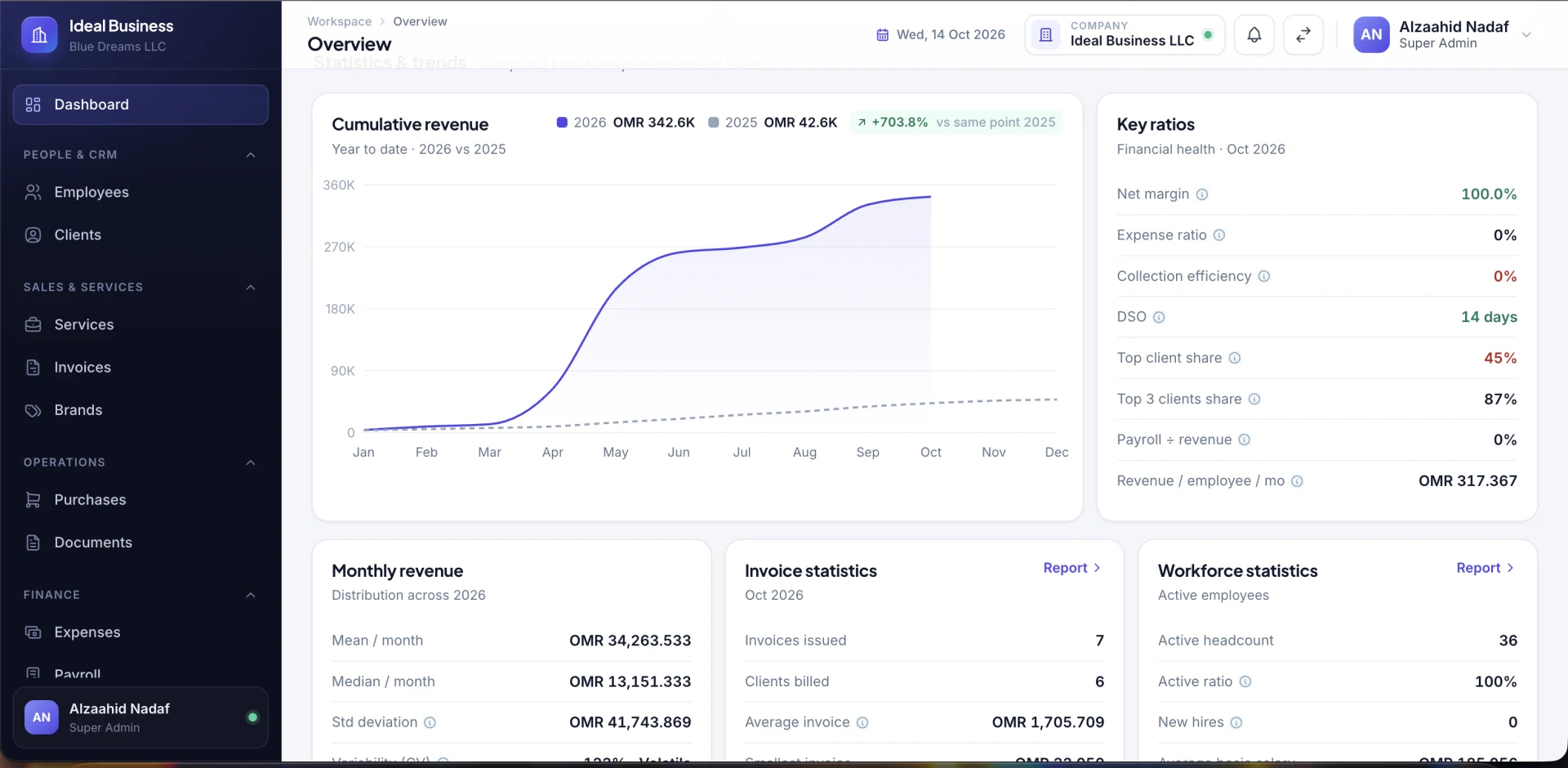Click the Brands tag icon
The height and width of the screenshot is (768, 1568).
[33, 410]
